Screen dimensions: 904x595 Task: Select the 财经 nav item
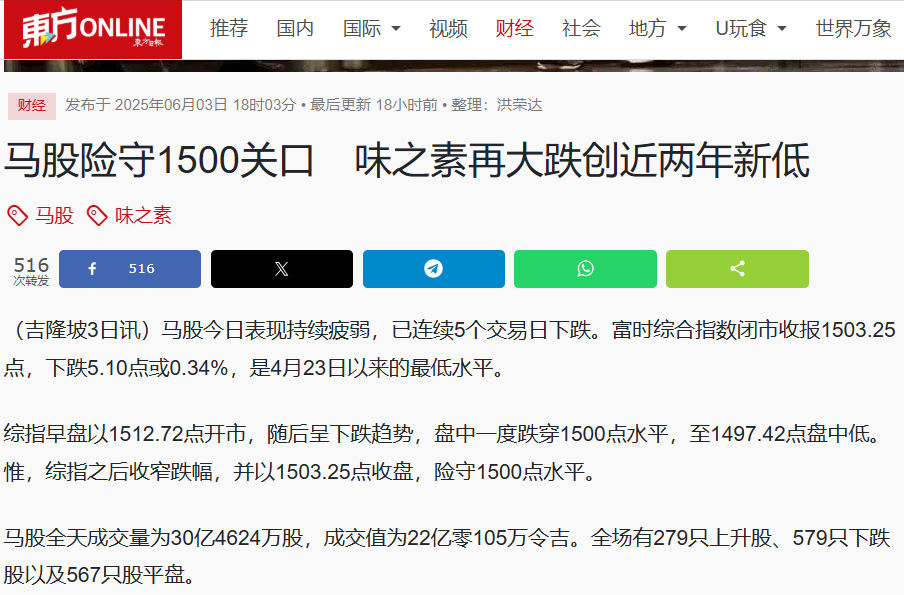click(515, 28)
